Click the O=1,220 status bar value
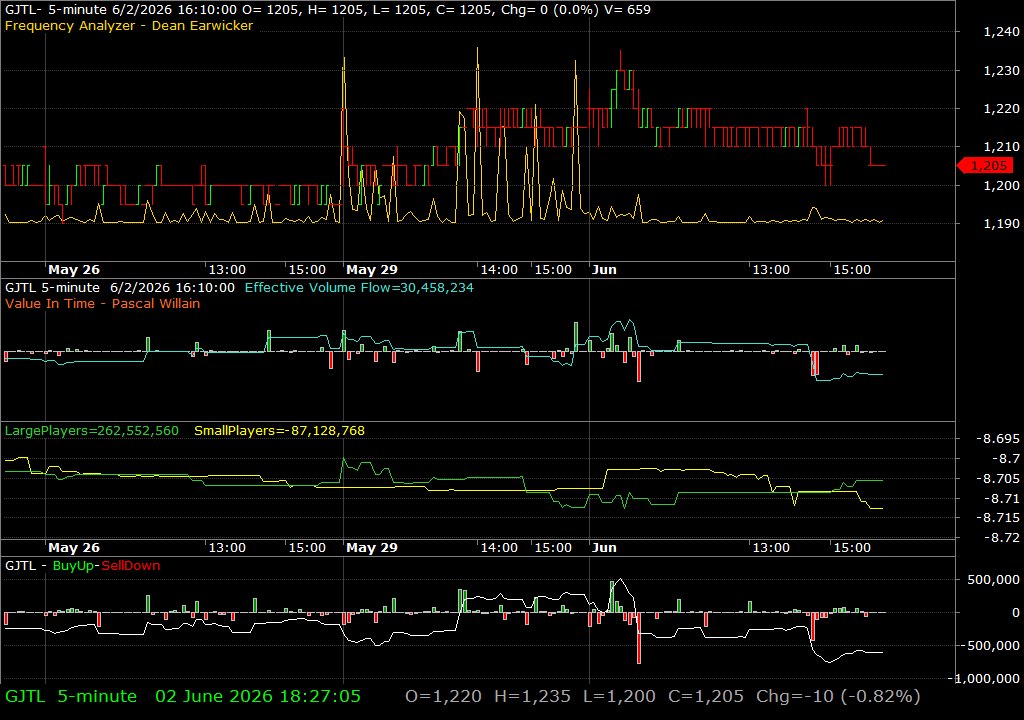The image size is (1024, 720). click(x=443, y=696)
